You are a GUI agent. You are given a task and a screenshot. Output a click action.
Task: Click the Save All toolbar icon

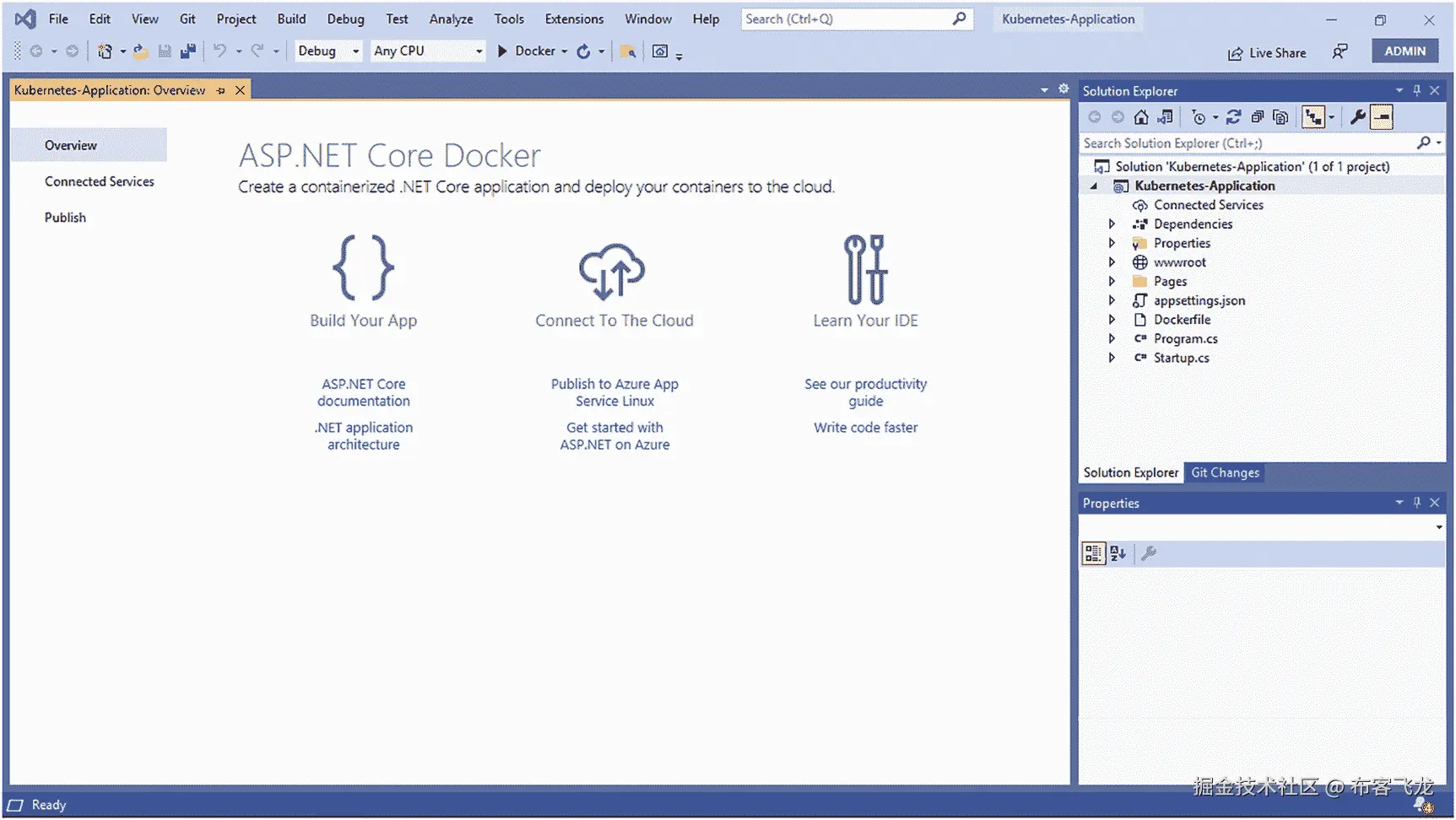click(x=188, y=51)
